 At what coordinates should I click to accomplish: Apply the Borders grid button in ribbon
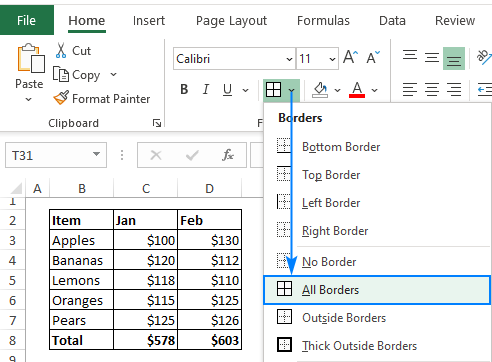273,90
